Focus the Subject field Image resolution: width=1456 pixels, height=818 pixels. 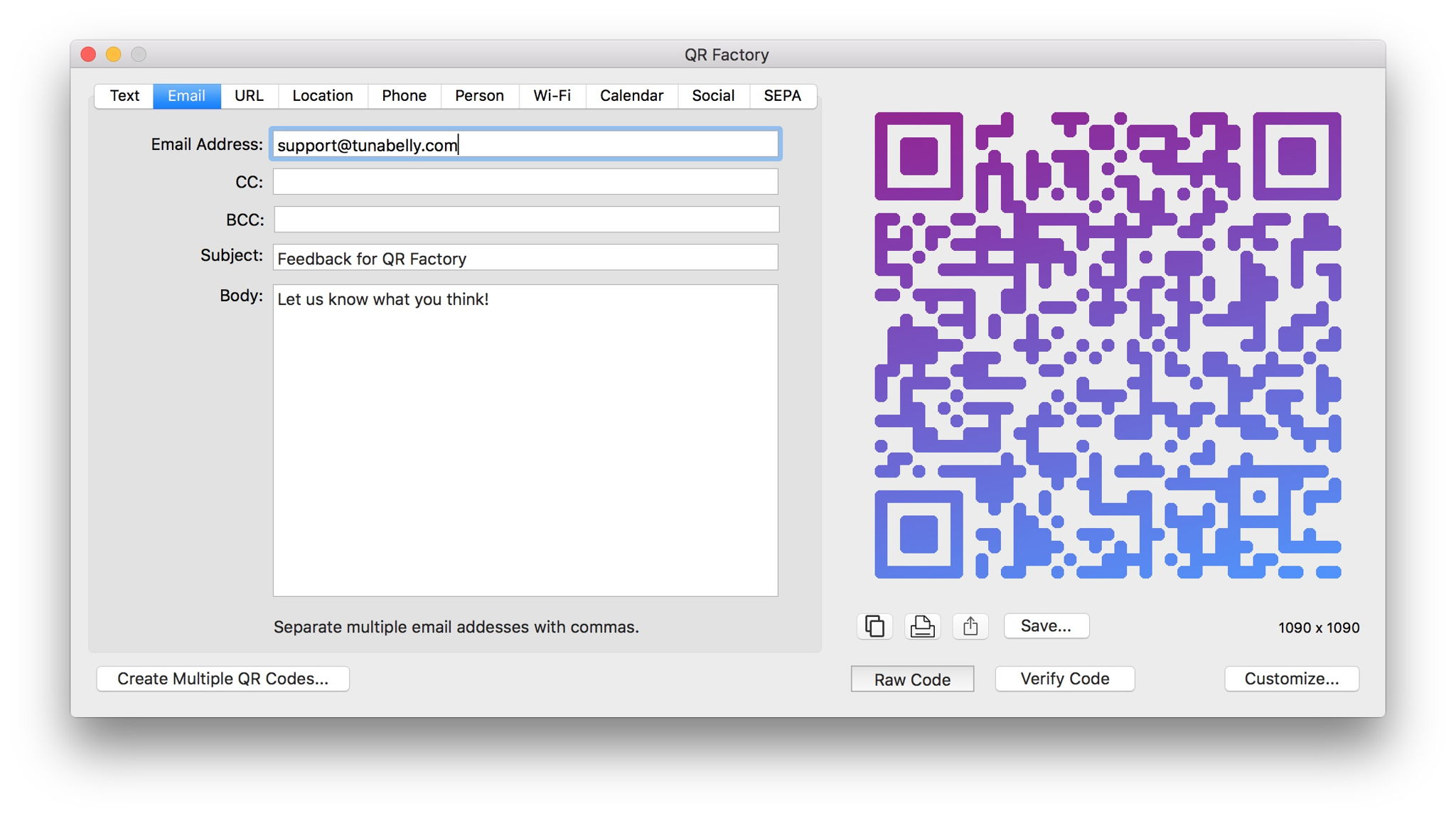pos(525,258)
